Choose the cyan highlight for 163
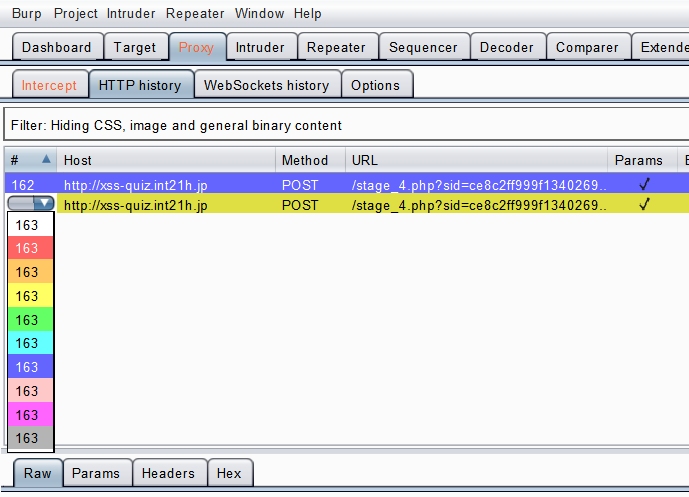The height and width of the screenshot is (497, 689). pyautogui.click(x=30, y=343)
